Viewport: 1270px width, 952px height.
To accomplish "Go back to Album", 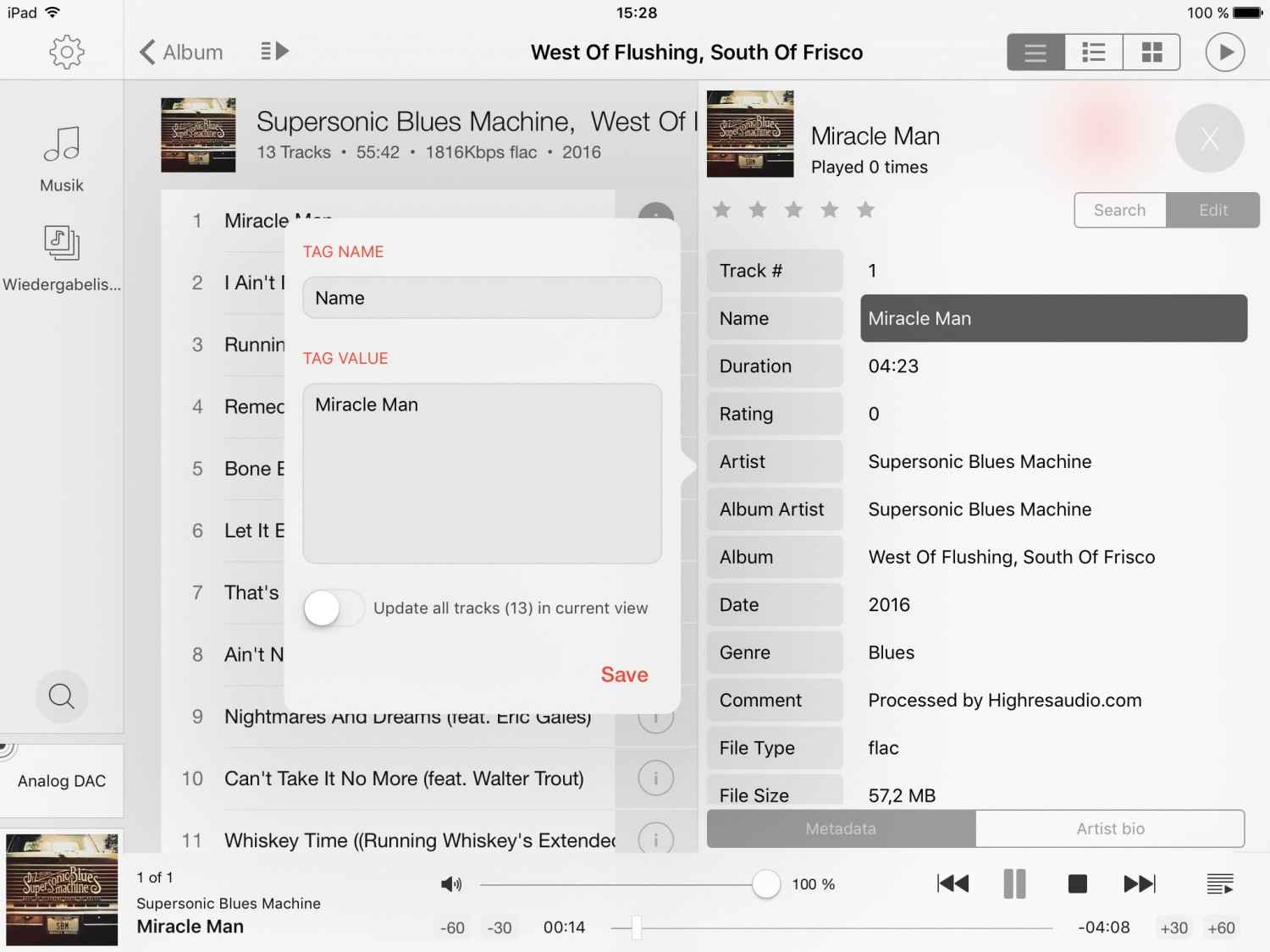I will click(x=181, y=52).
